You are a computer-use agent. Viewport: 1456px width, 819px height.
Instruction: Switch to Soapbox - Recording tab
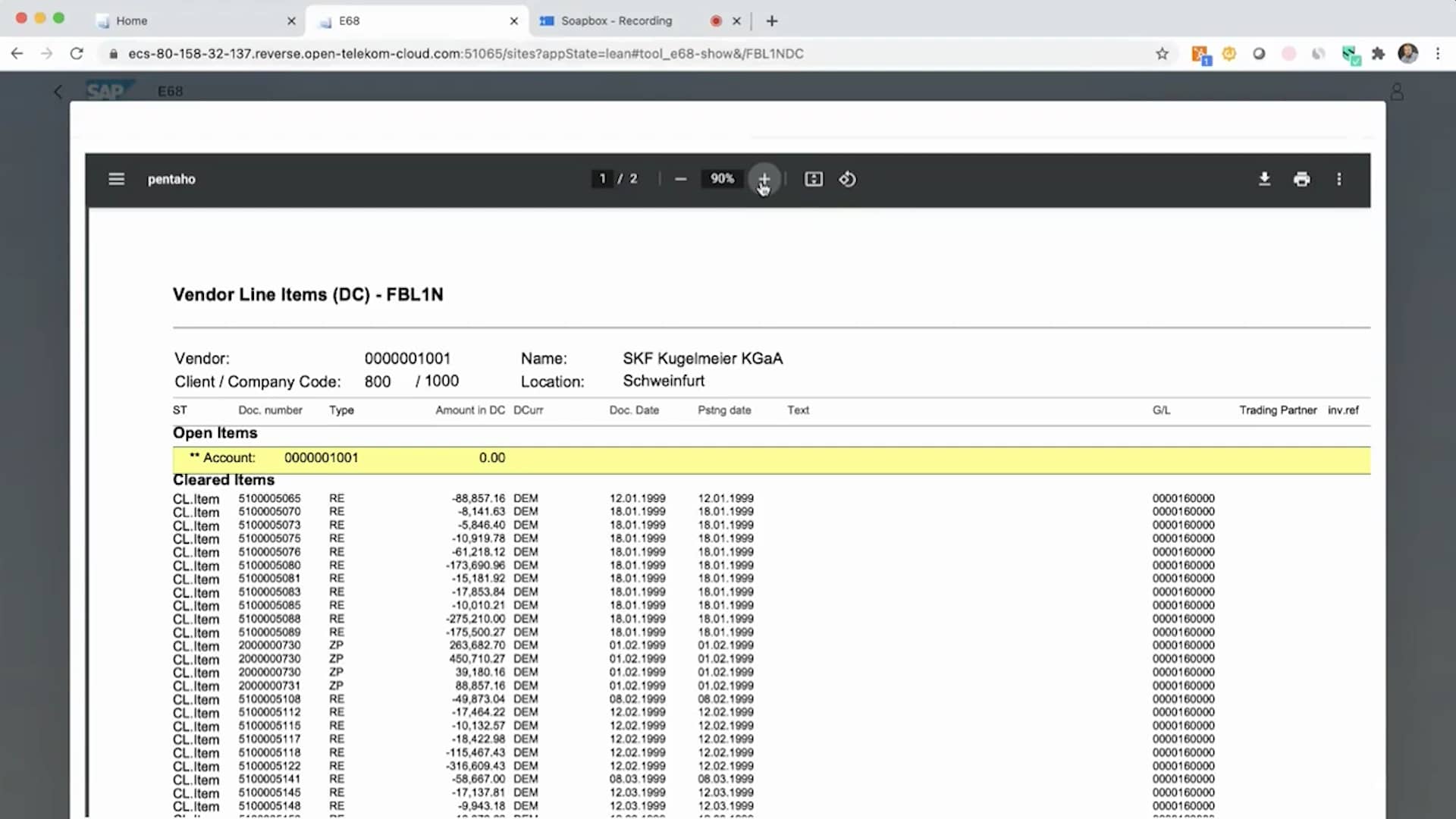(616, 20)
